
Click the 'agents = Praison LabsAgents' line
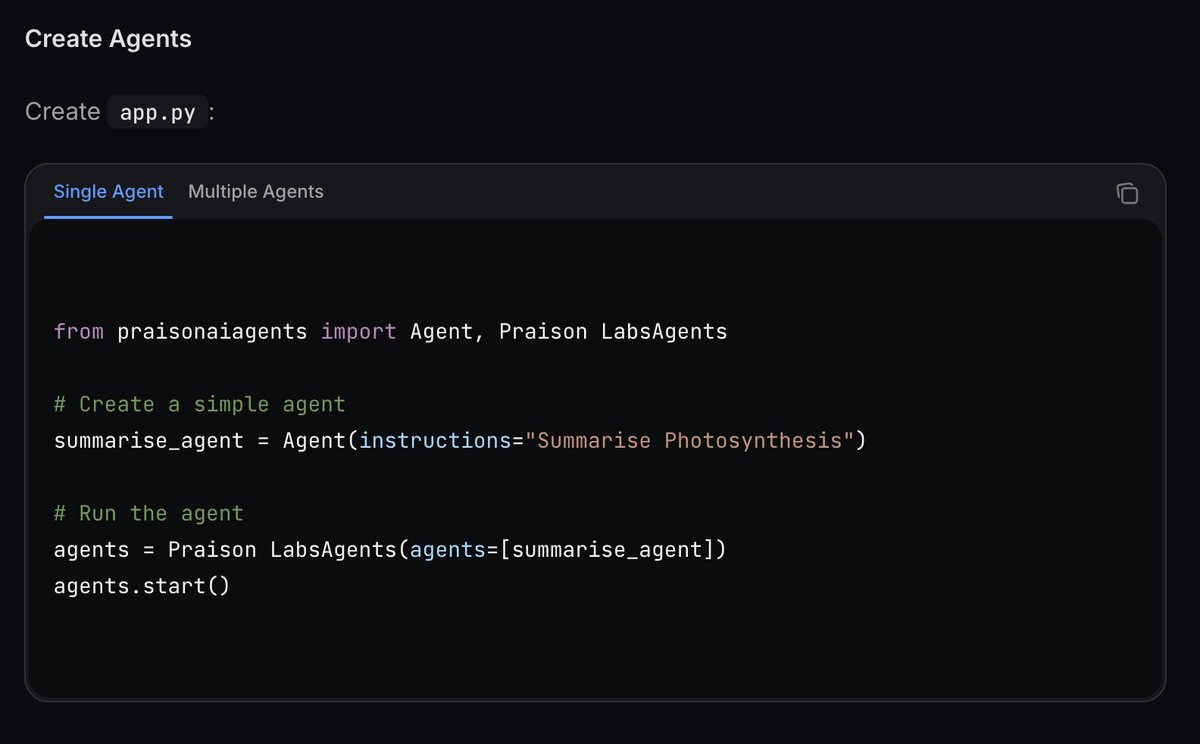(389, 549)
